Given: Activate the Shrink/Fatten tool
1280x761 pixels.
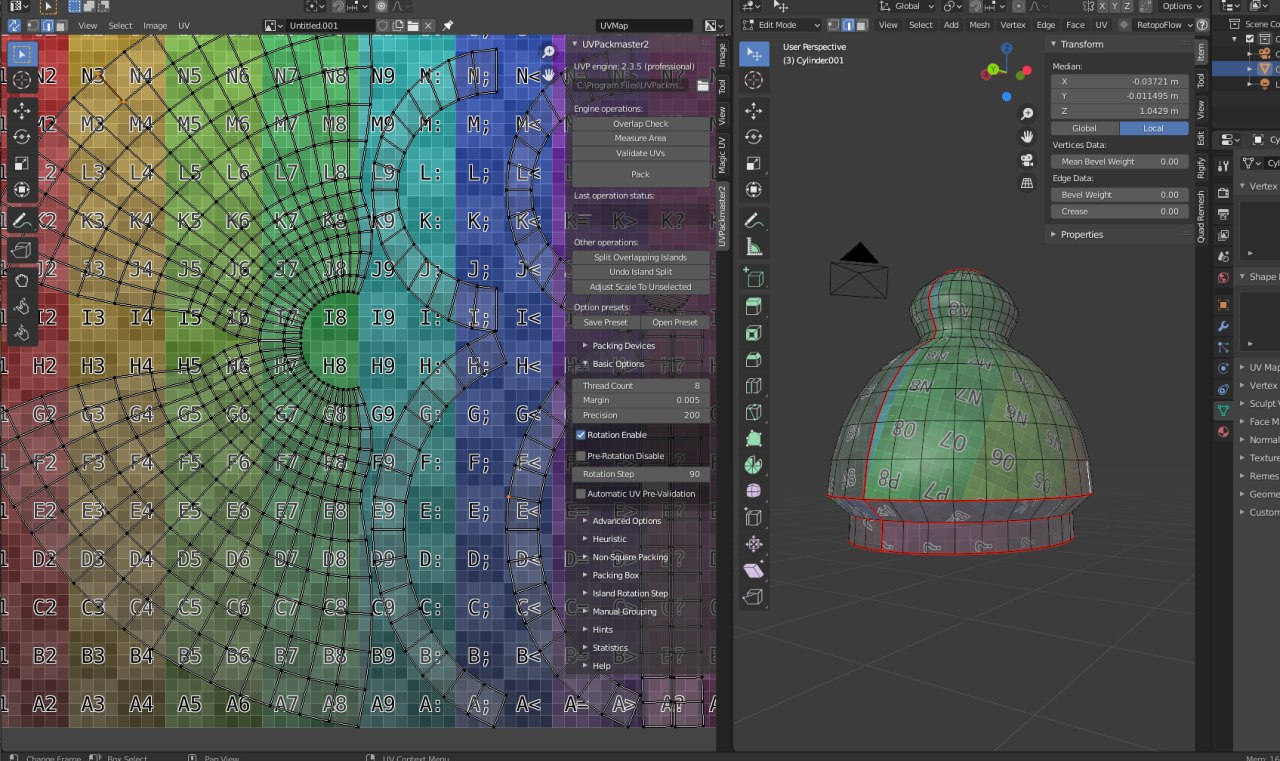Looking at the screenshot, I should pos(754,544).
